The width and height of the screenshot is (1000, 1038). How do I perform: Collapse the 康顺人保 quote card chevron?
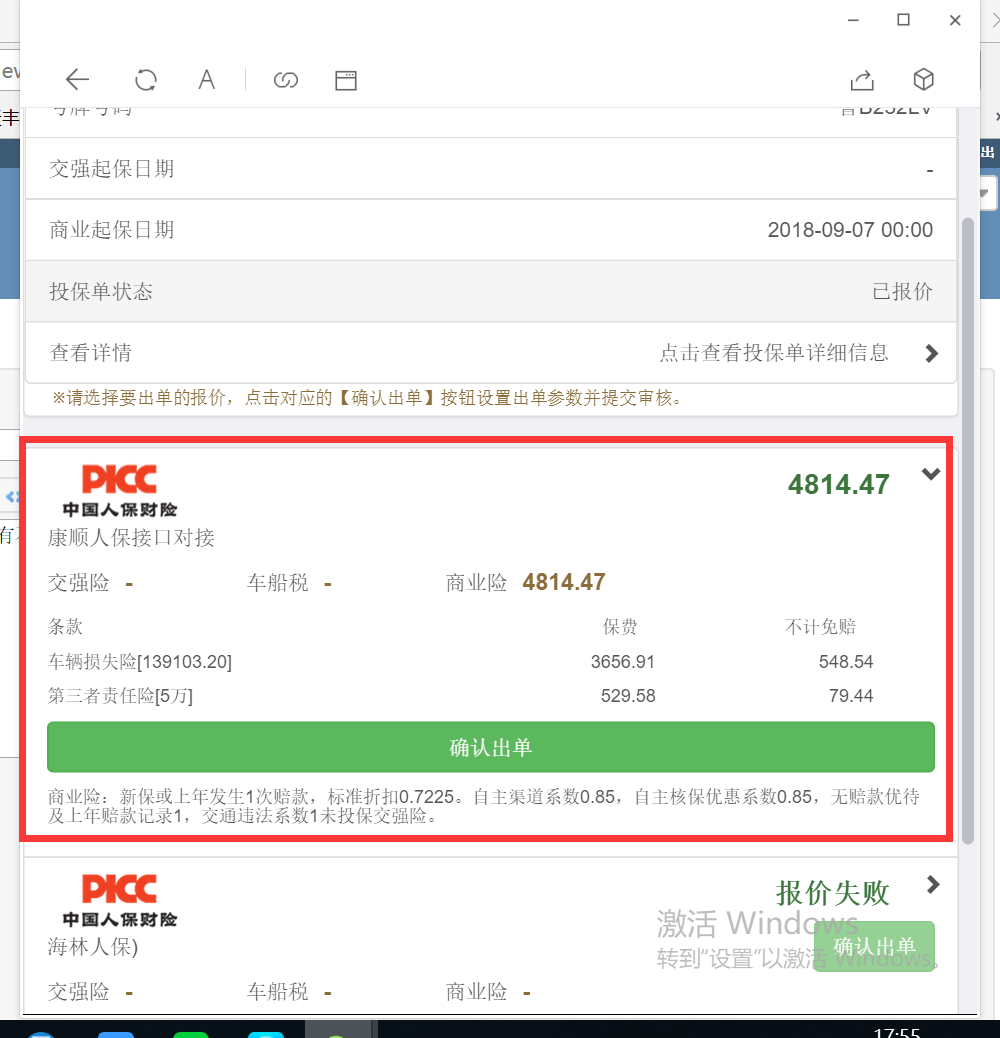(x=931, y=474)
